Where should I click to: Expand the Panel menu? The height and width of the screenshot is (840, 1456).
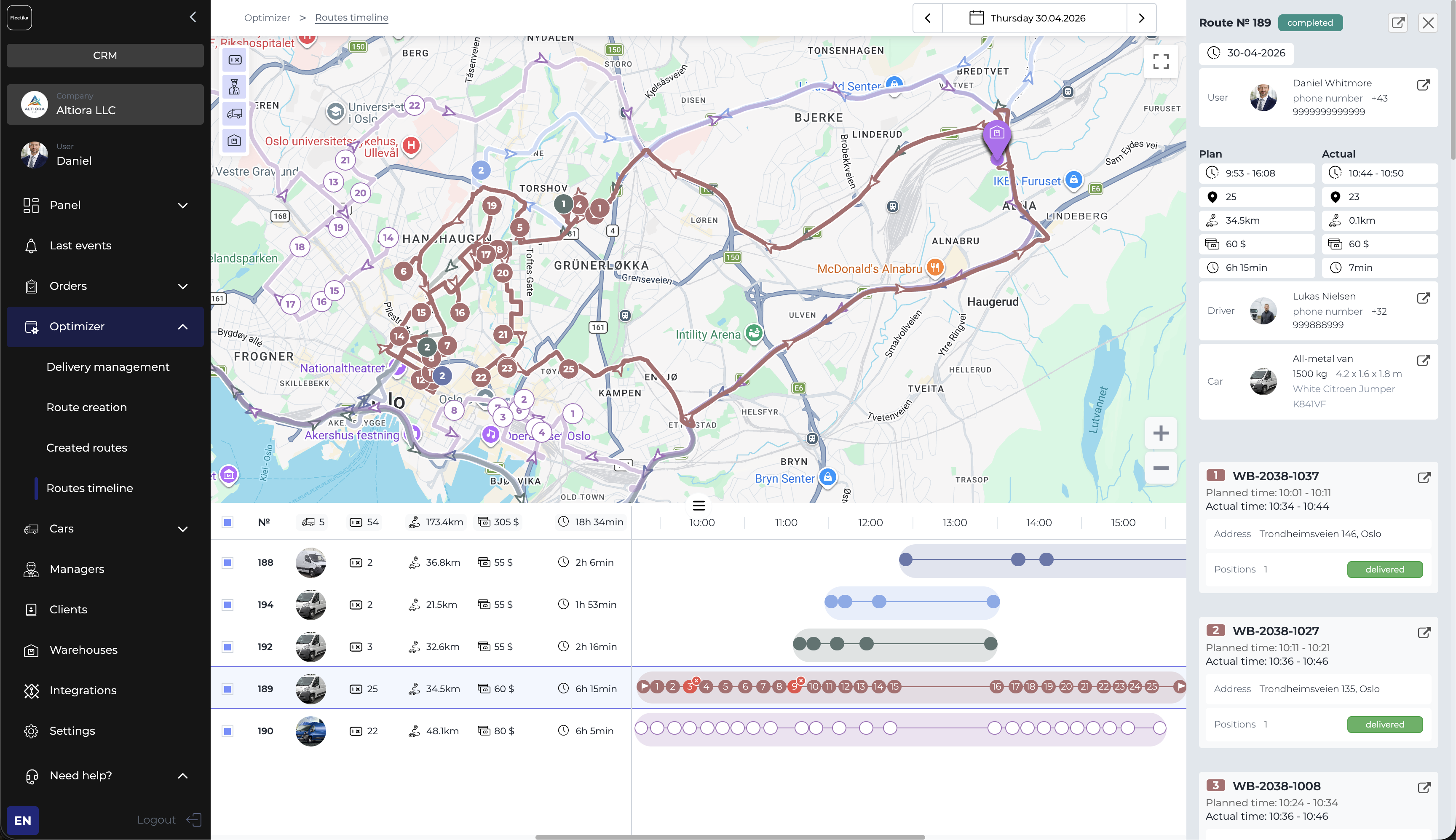pyautogui.click(x=105, y=206)
